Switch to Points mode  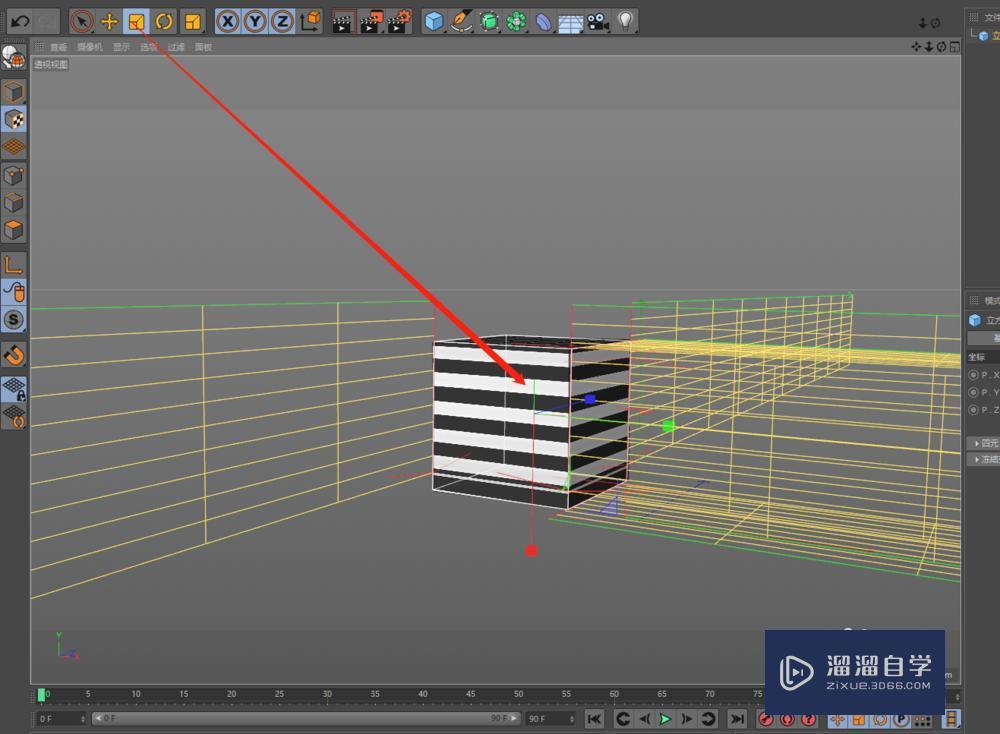13,175
